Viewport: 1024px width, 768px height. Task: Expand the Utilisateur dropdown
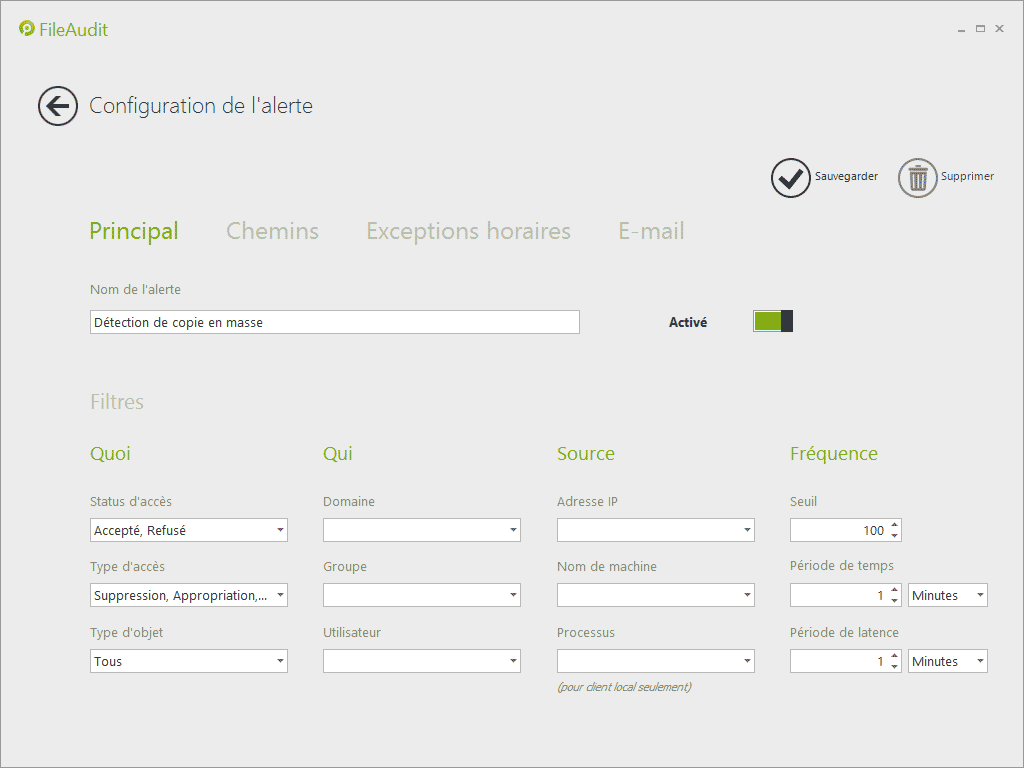[x=513, y=661]
